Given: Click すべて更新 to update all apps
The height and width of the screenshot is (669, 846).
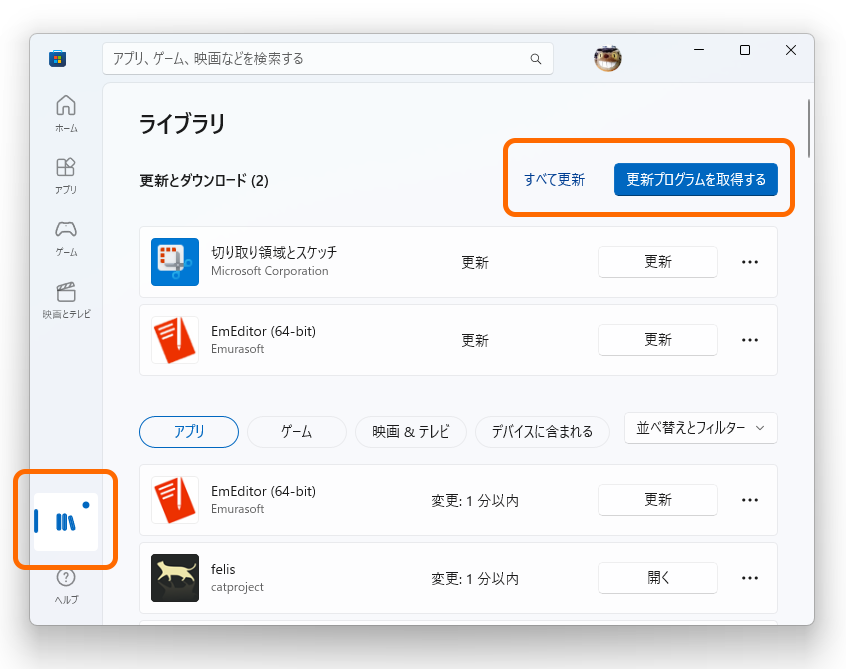Looking at the screenshot, I should pos(554,179).
